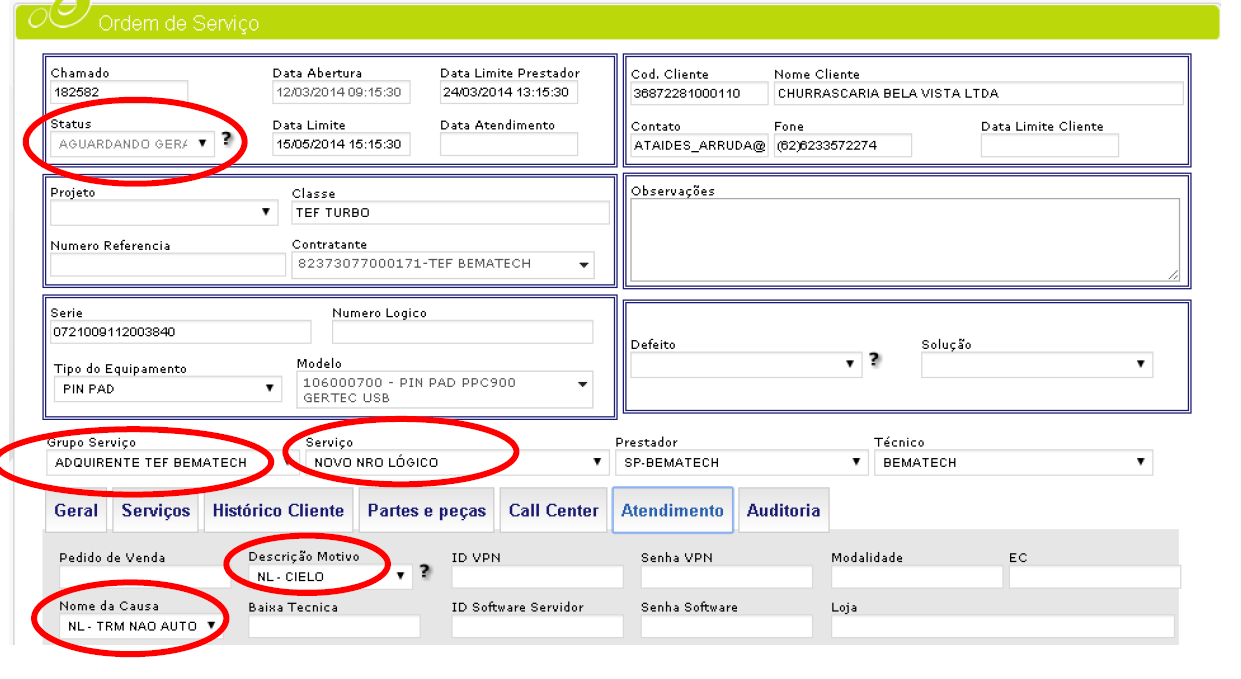Click the Nome Cliente field

[x=978, y=94]
